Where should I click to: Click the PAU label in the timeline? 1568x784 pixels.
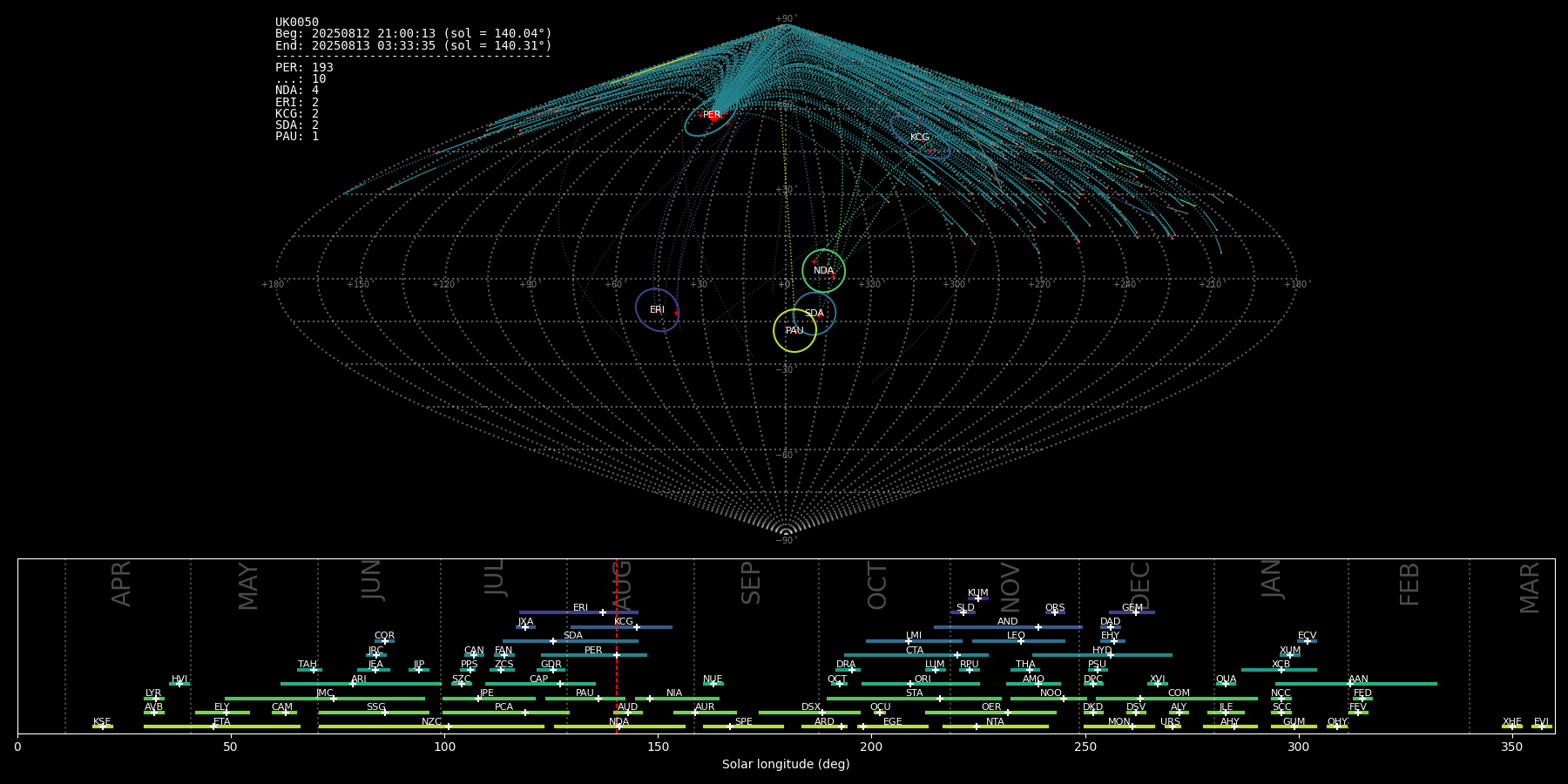tap(585, 693)
